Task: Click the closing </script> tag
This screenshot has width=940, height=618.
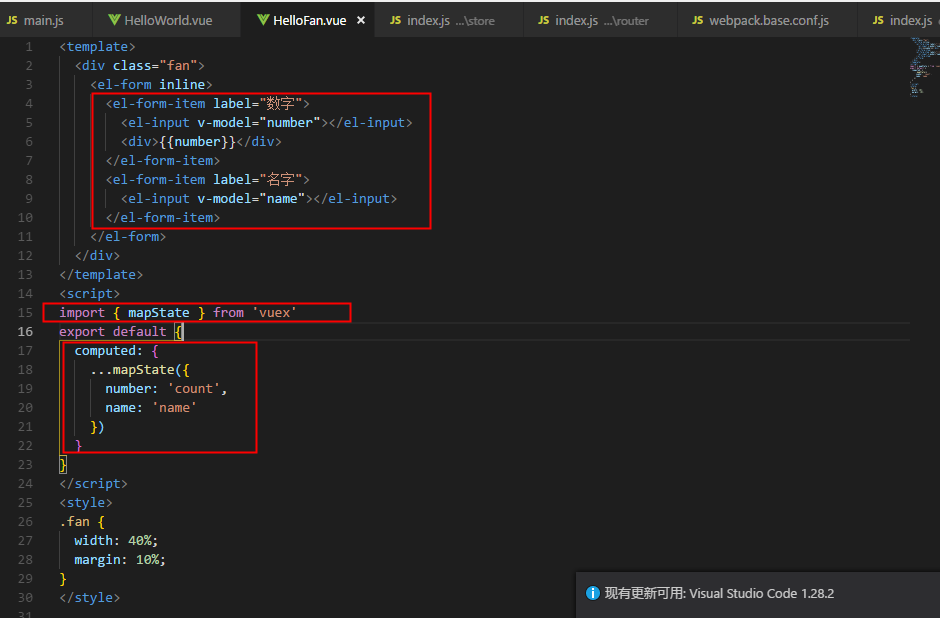Action: click(x=94, y=484)
